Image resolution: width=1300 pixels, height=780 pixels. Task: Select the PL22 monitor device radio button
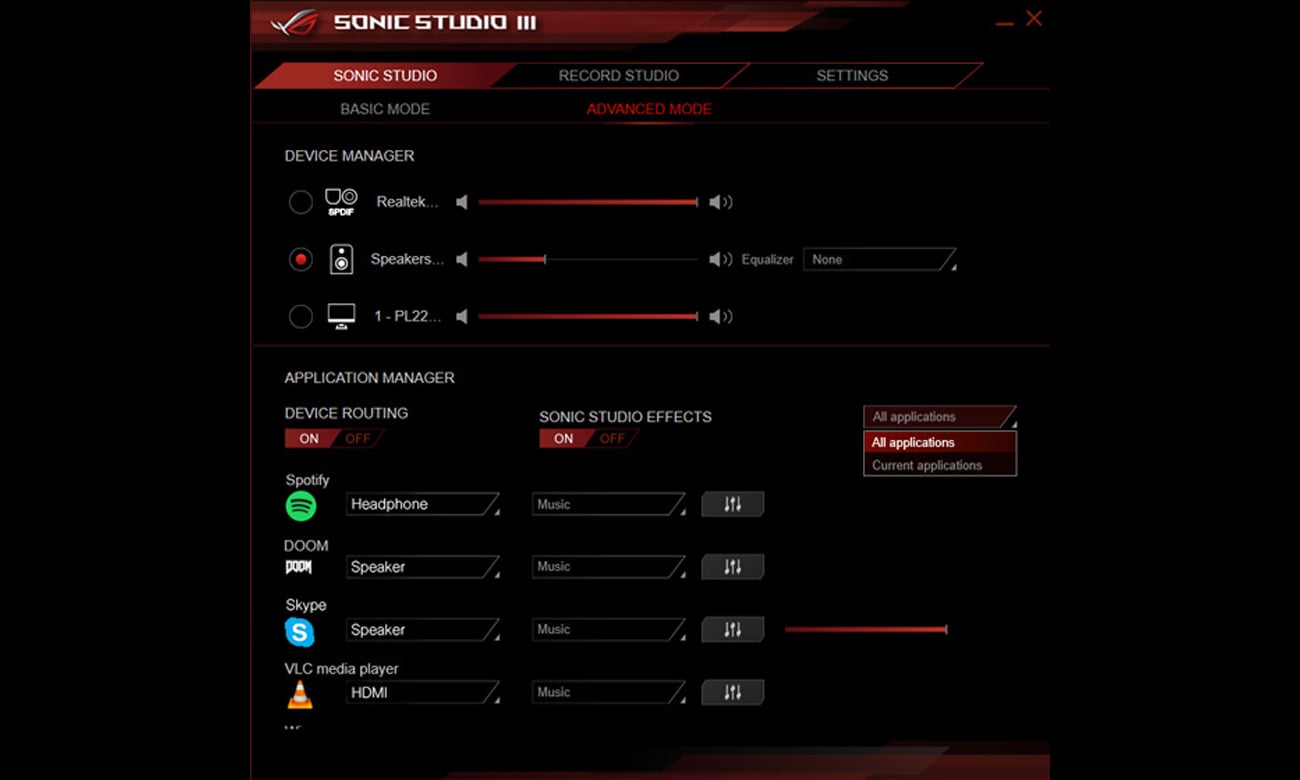point(301,317)
